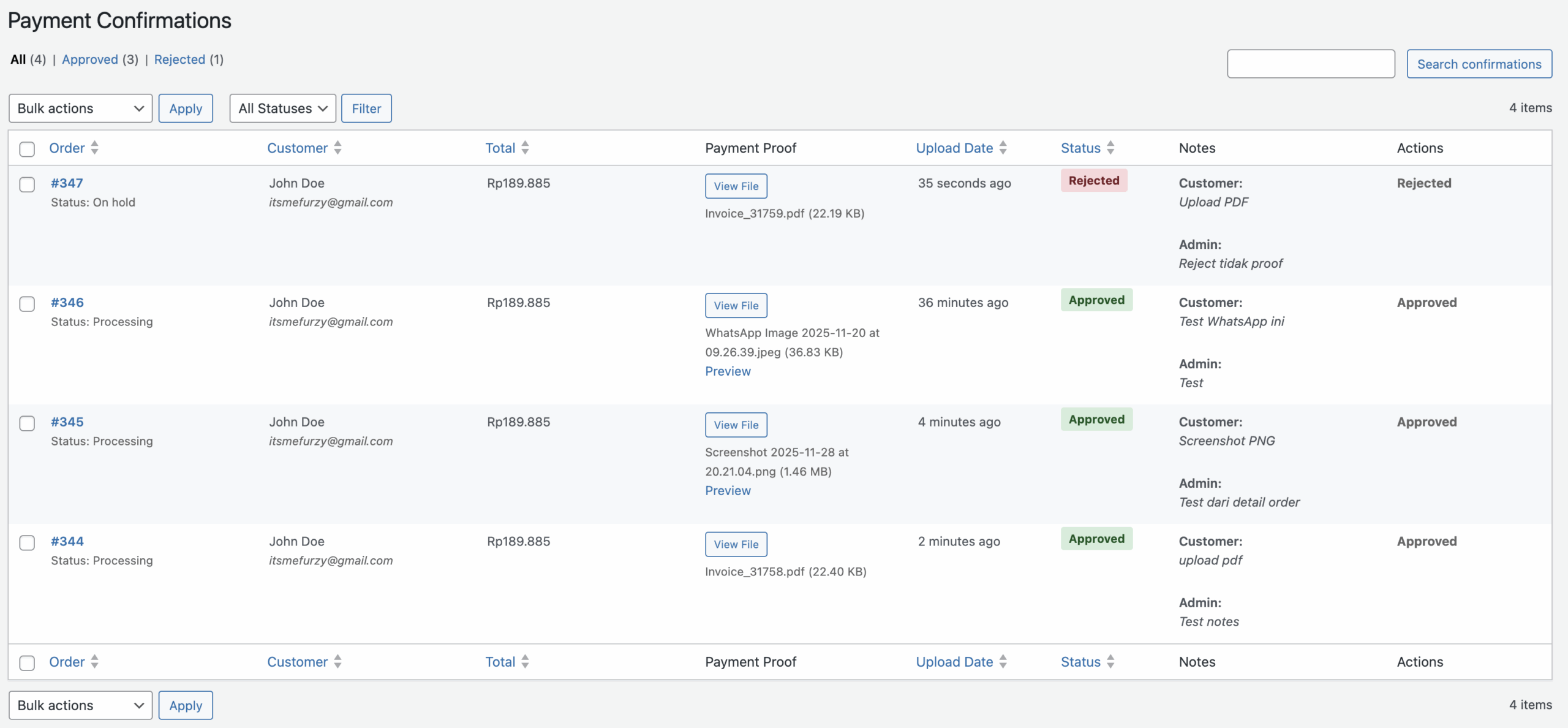
Task: Open top Bulk actions dropdown
Action: [80, 108]
